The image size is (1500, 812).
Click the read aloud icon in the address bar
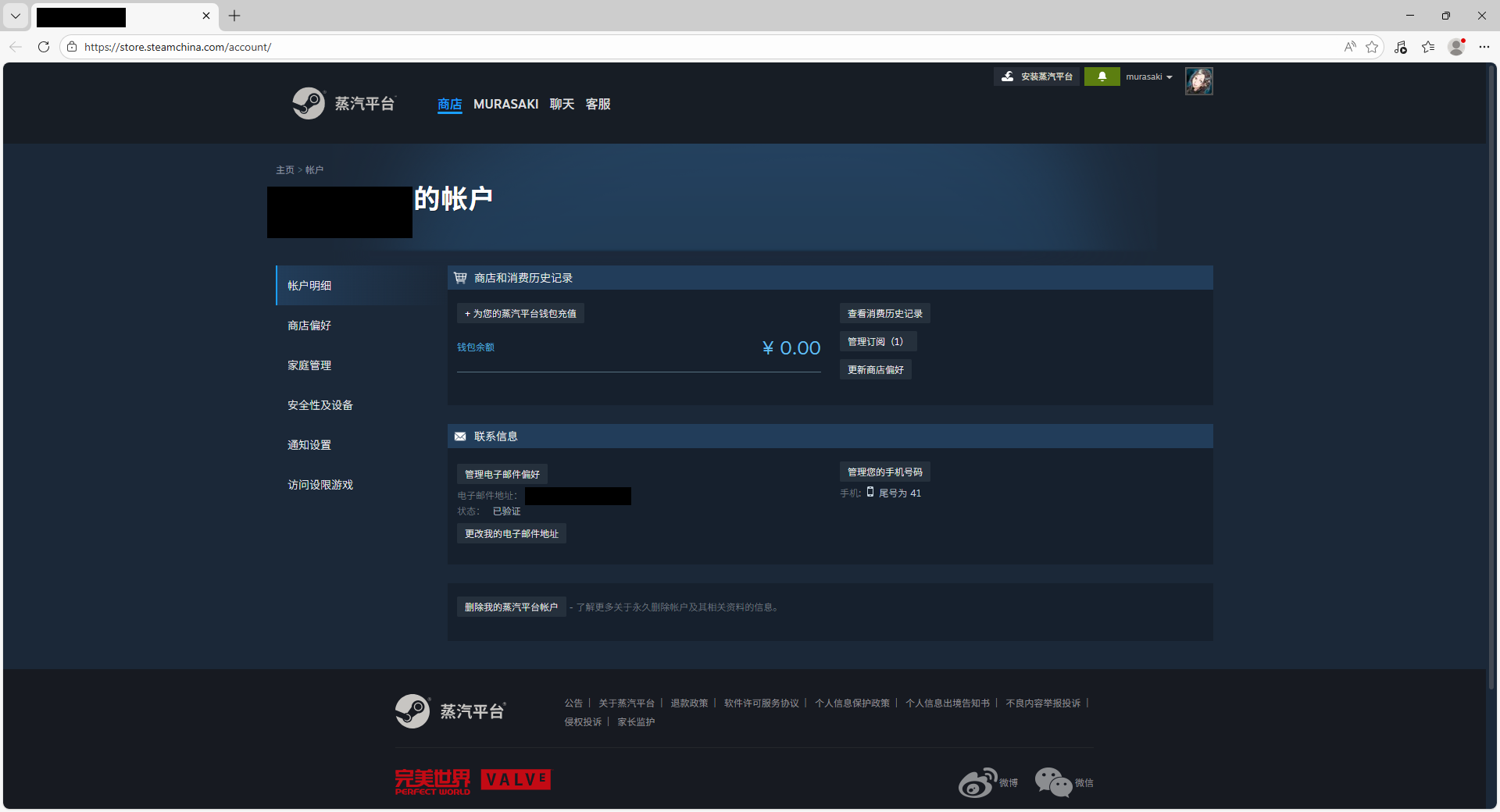tap(1349, 47)
